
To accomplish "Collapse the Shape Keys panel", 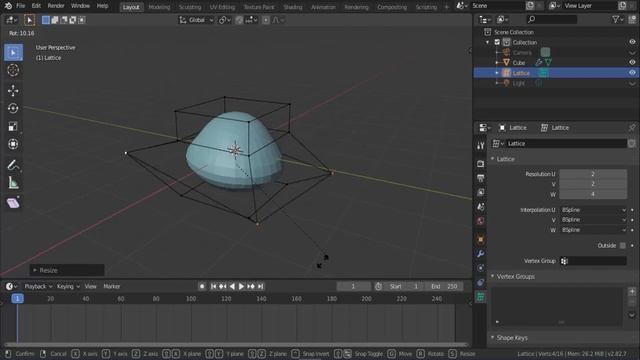I will [x=493, y=338].
